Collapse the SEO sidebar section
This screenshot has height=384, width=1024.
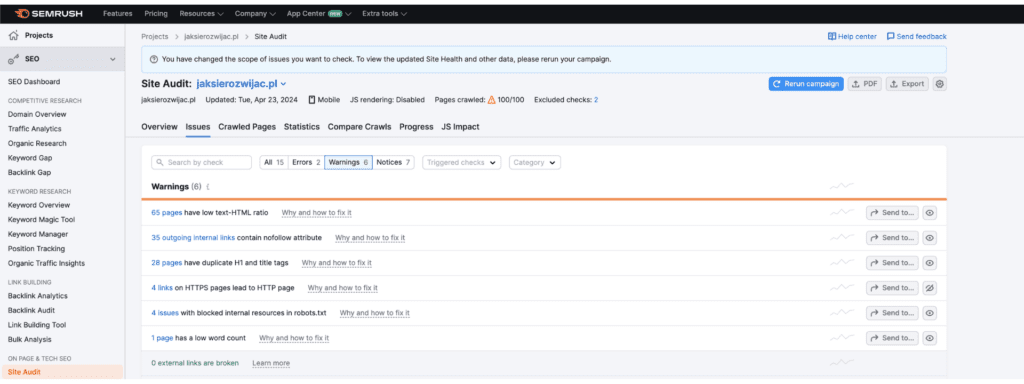(112, 59)
